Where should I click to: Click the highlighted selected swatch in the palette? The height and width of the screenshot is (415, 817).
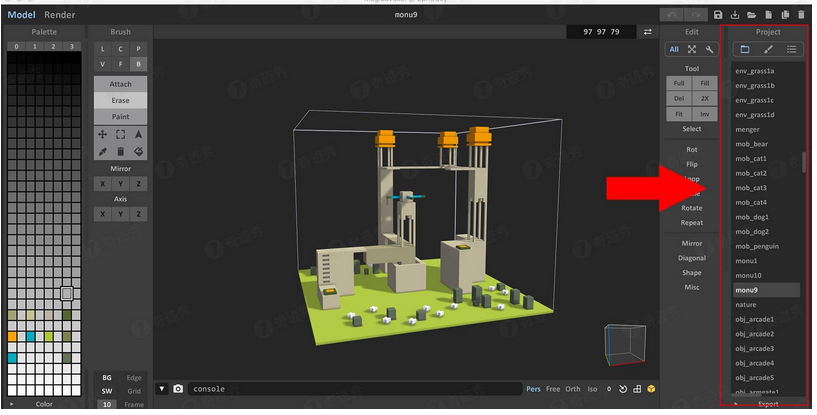pyautogui.click(x=67, y=294)
